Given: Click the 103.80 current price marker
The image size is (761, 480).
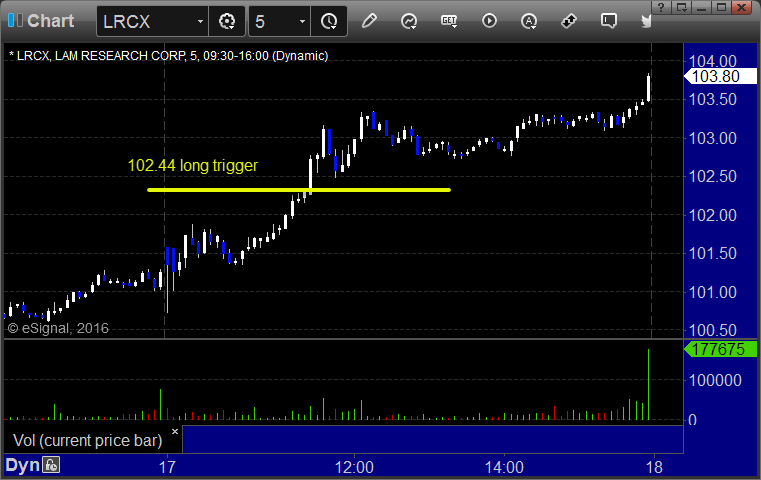Looking at the screenshot, I should click(x=720, y=76).
